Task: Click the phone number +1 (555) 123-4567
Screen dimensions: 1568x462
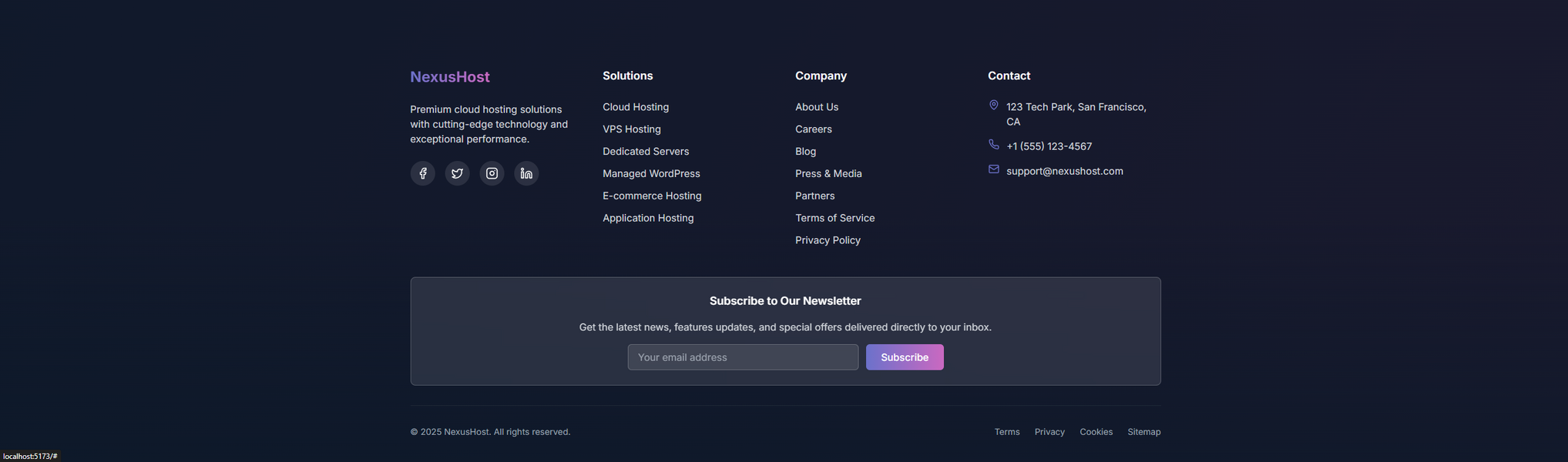Action: [x=1049, y=146]
